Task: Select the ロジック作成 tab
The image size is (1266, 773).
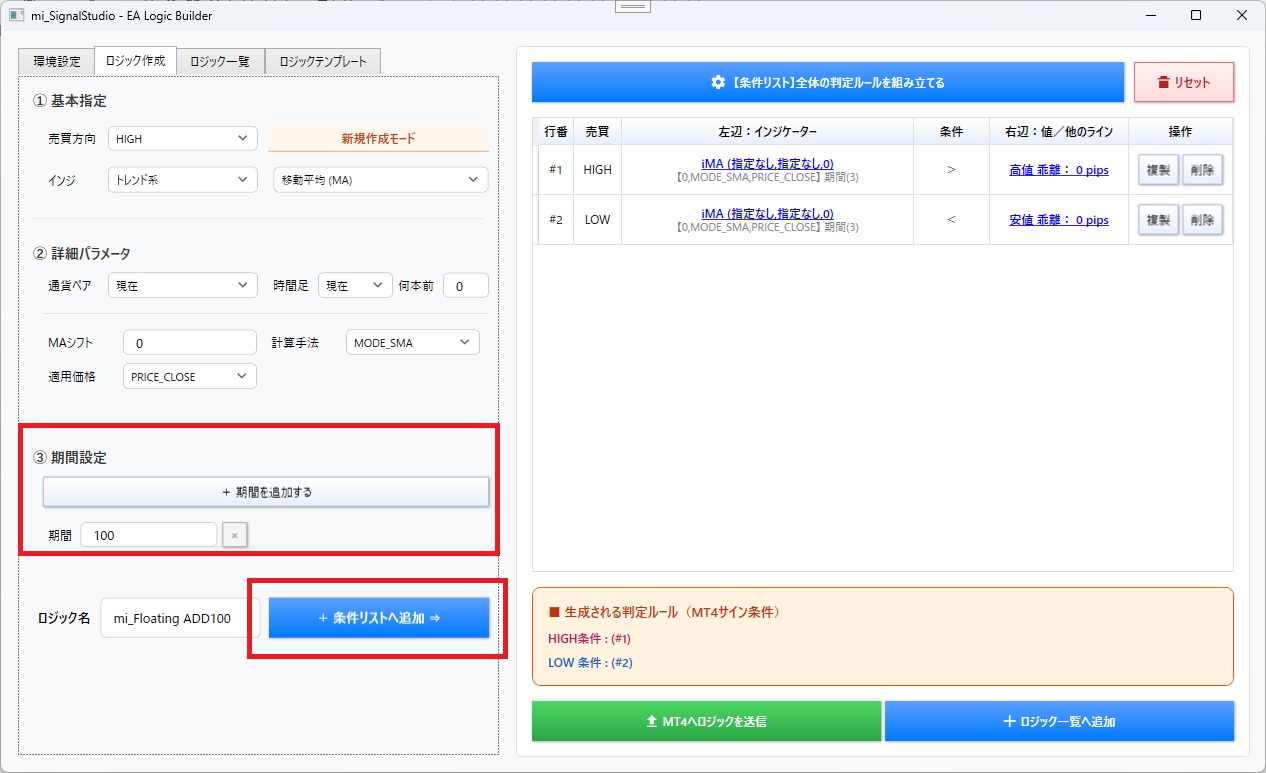Action: pos(135,60)
